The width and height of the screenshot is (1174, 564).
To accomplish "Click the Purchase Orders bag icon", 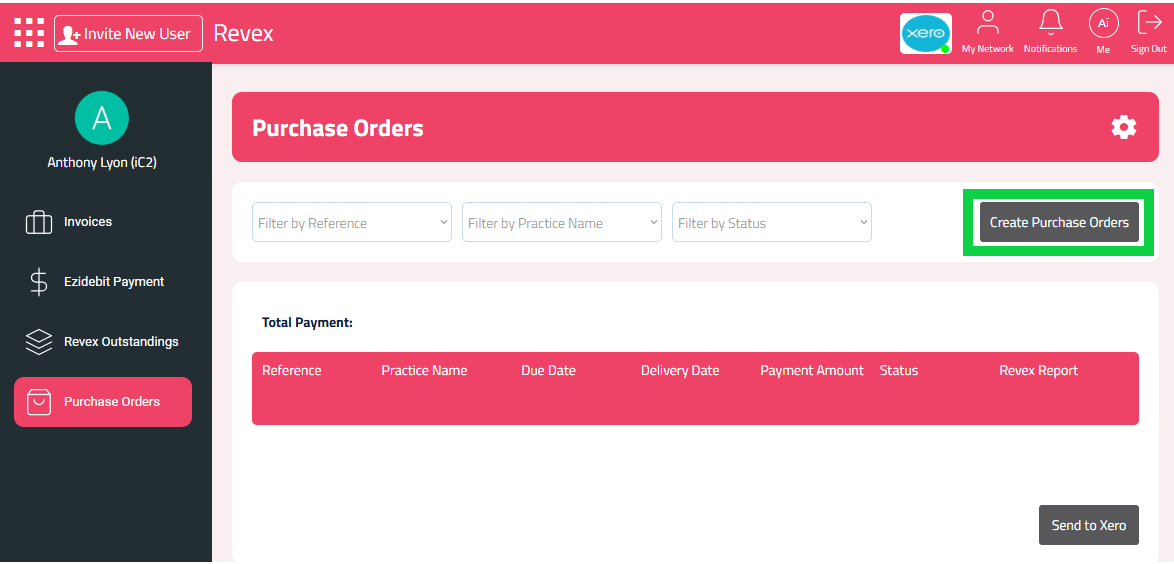I will [x=39, y=402].
